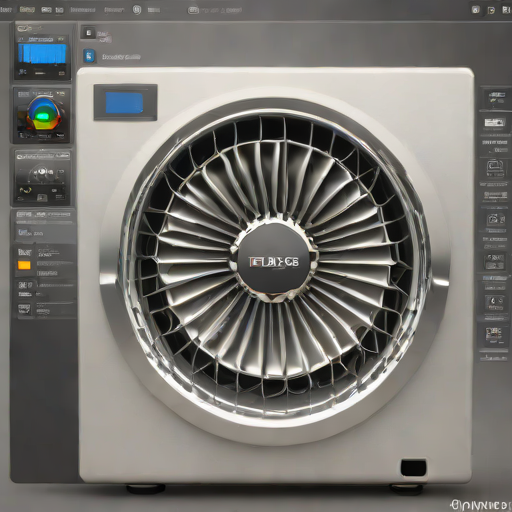
Task: Click the circular icon in the top menu bar
Action: tap(137, 9)
